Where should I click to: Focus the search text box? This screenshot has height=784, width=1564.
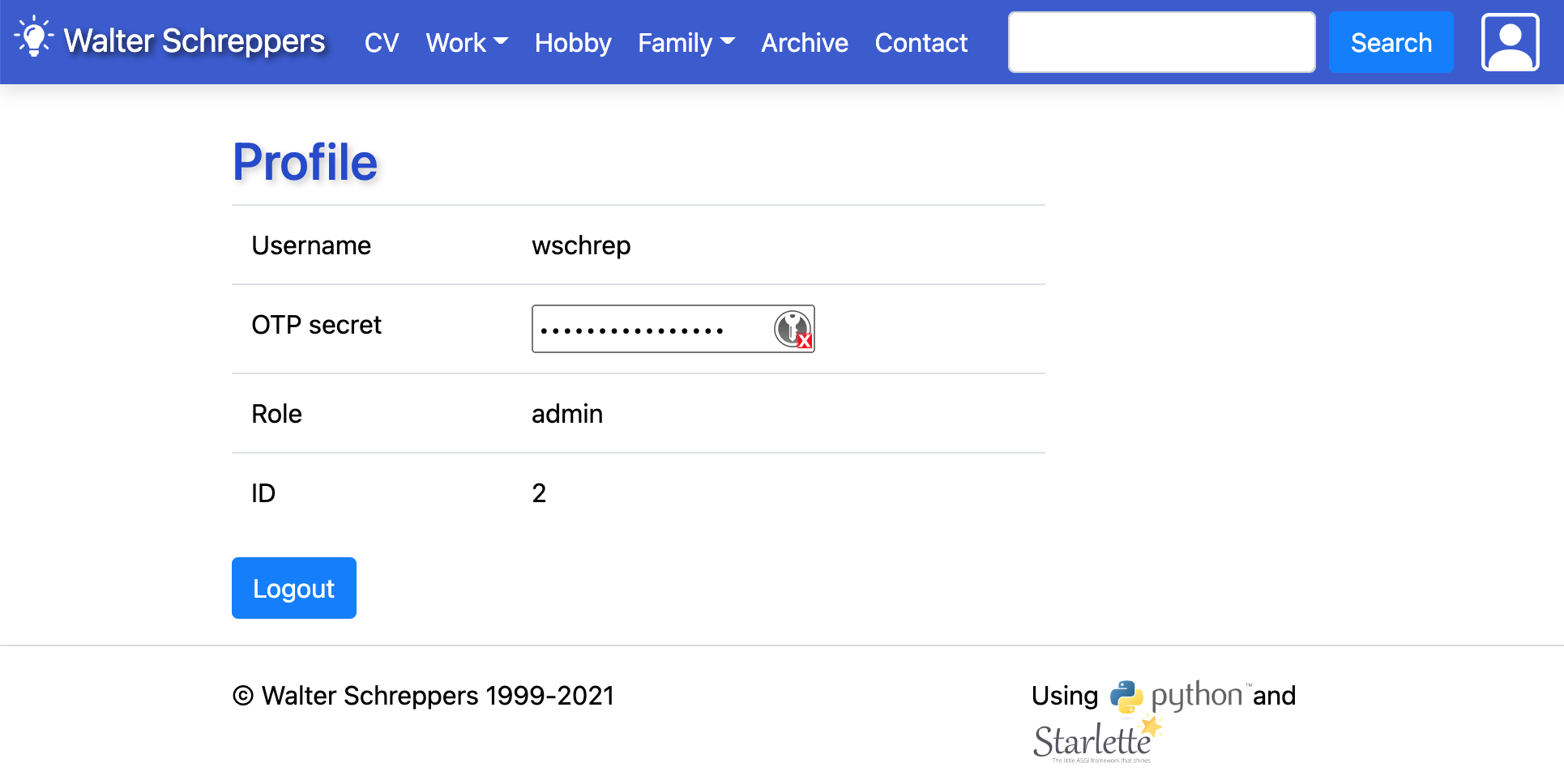point(1160,42)
